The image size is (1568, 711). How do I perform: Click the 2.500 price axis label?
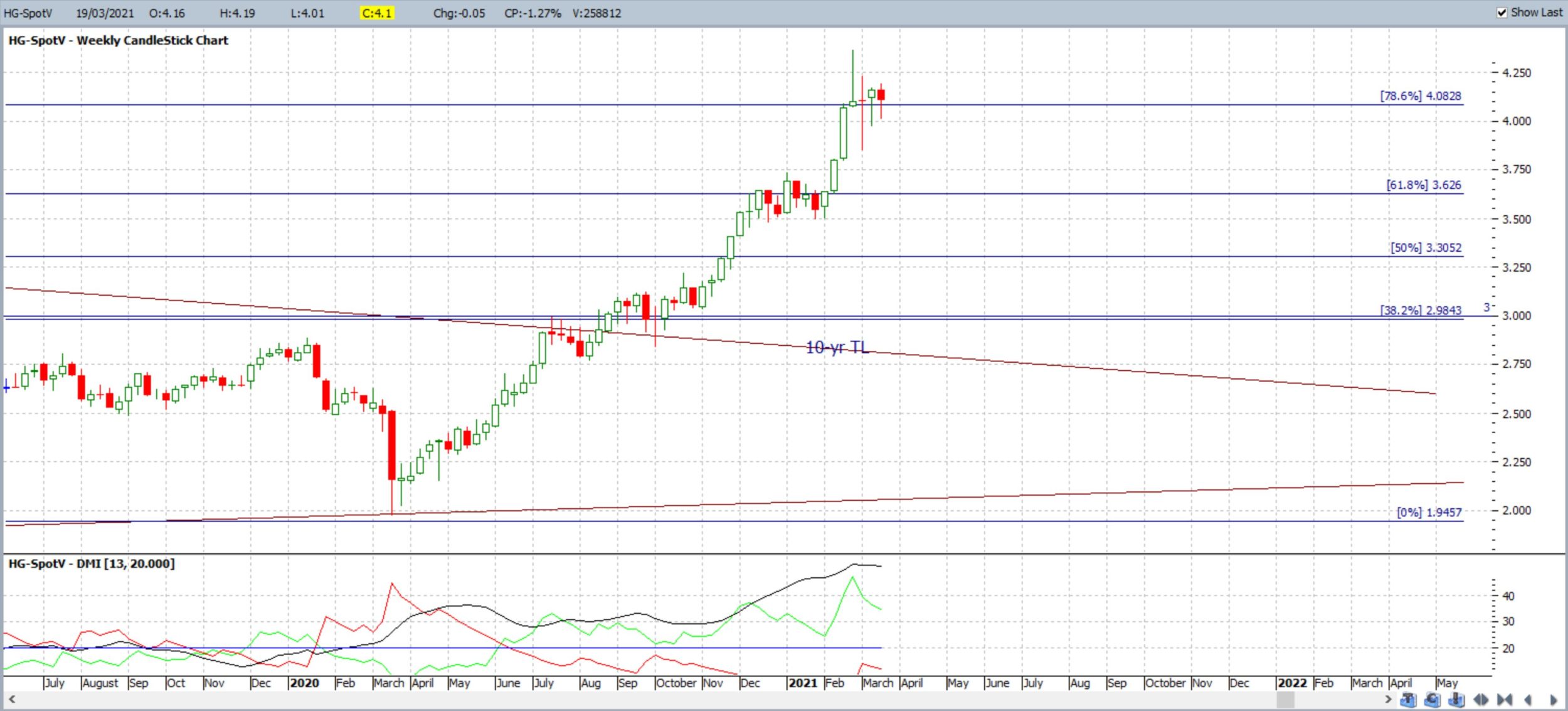(x=1517, y=414)
